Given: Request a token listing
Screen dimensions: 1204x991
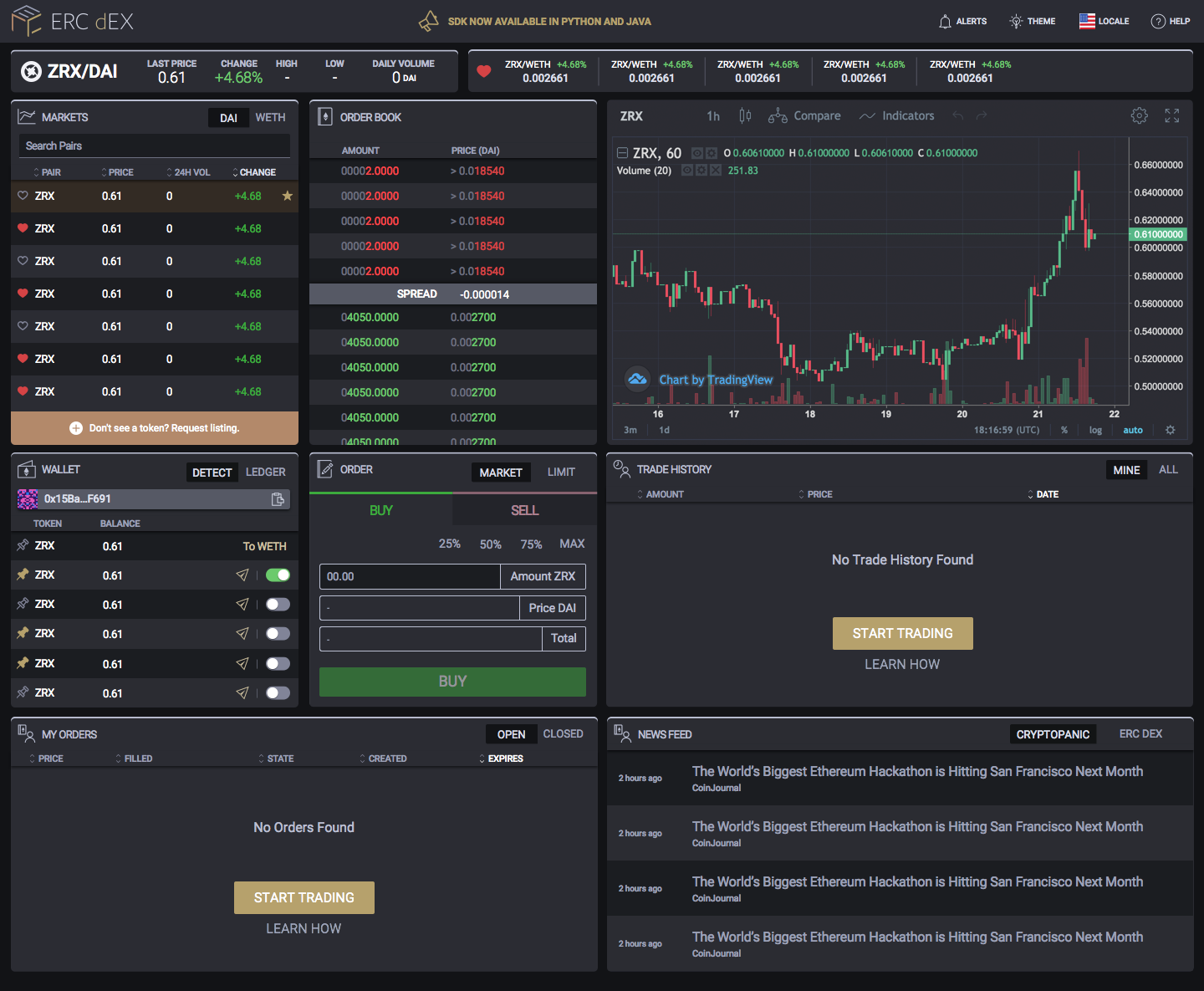Looking at the screenshot, I should tap(154, 427).
